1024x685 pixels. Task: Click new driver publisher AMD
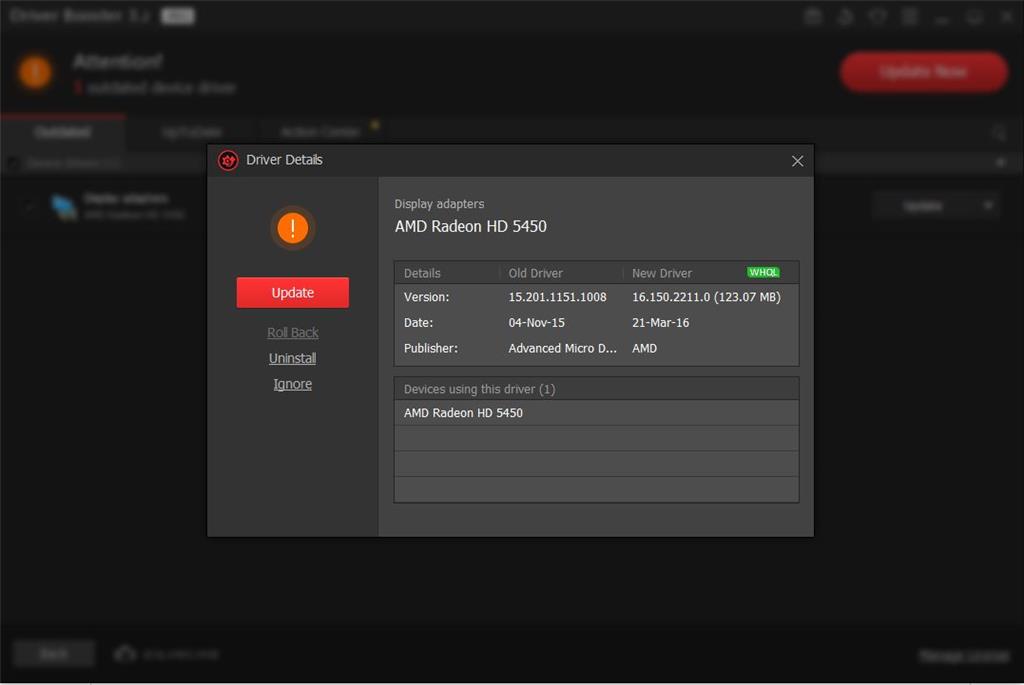644,348
